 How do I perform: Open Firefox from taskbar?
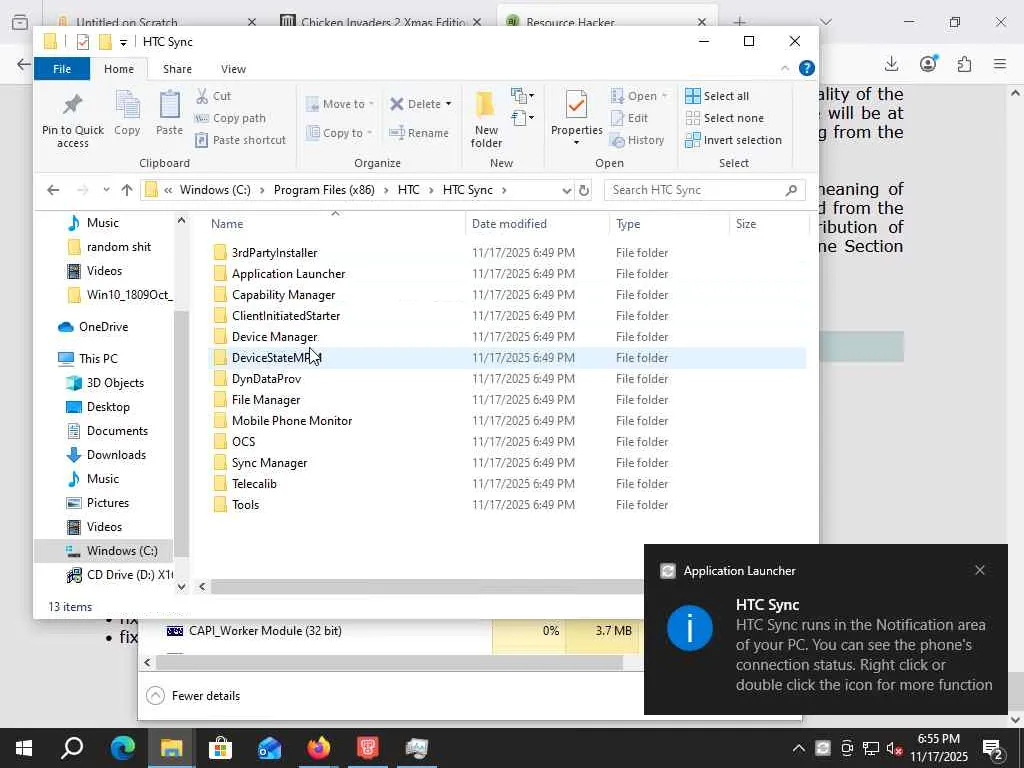[x=319, y=748]
